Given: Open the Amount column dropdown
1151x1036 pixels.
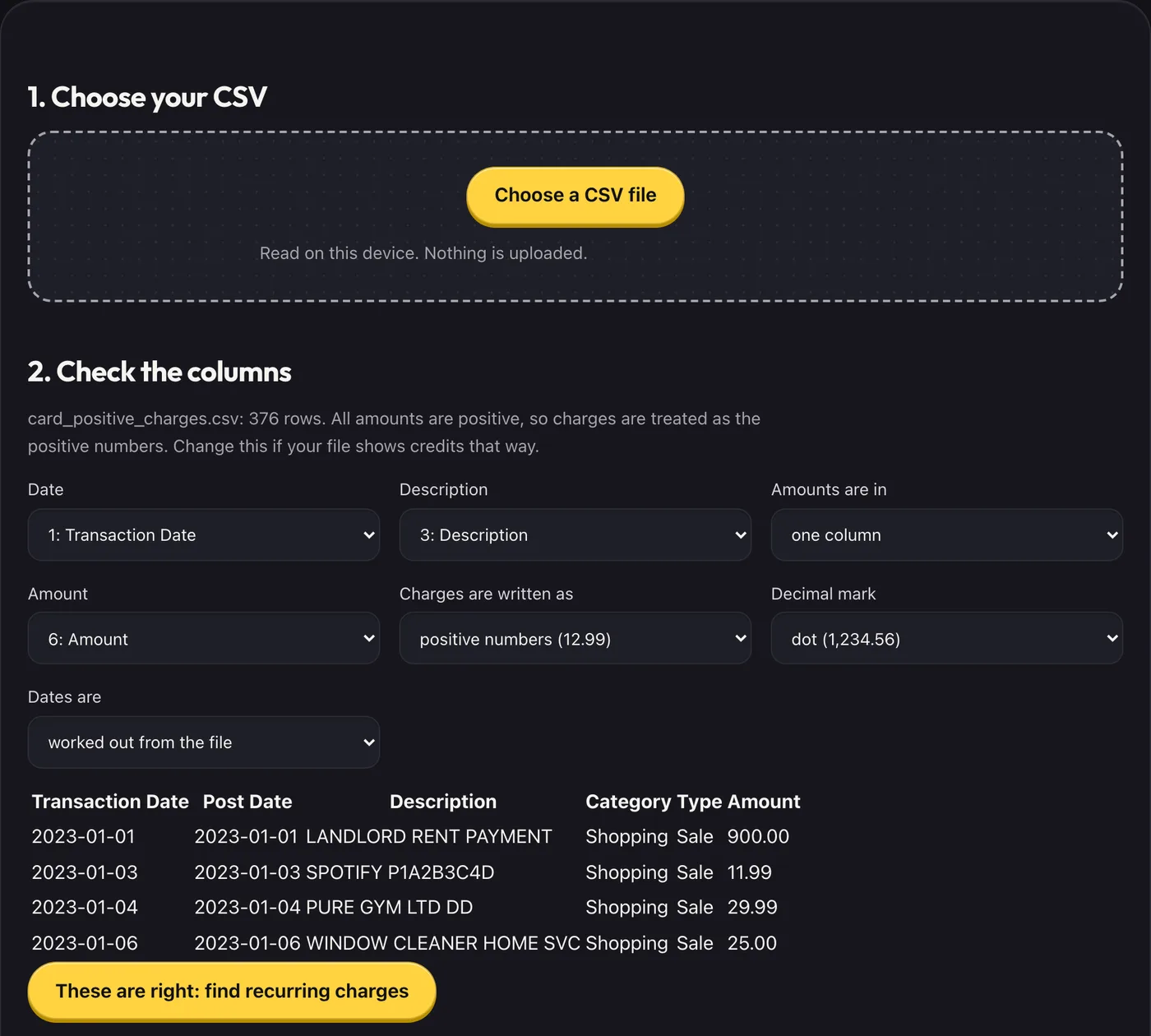Looking at the screenshot, I should pos(204,639).
